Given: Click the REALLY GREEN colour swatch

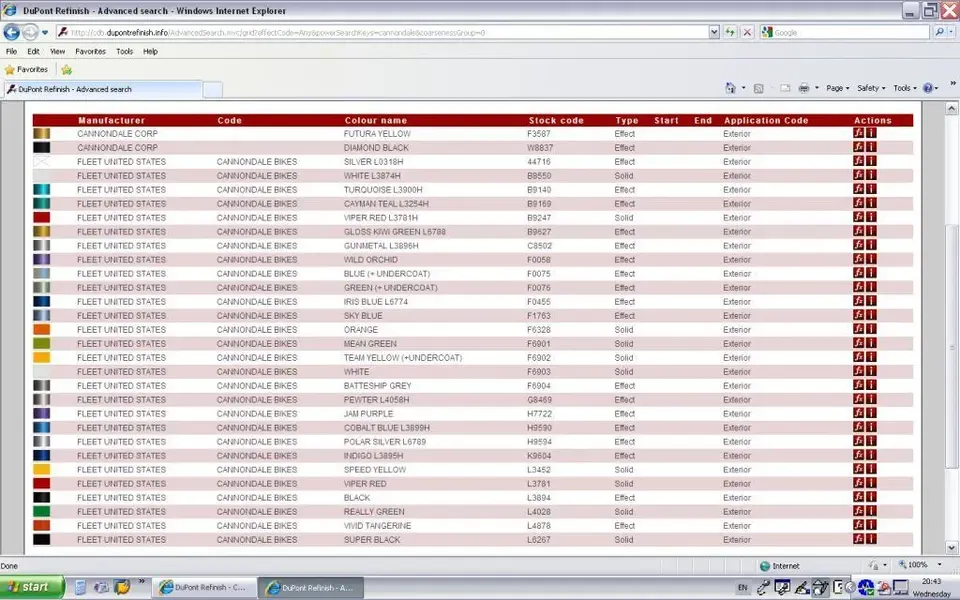Looking at the screenshot, I should coord(42,511).
